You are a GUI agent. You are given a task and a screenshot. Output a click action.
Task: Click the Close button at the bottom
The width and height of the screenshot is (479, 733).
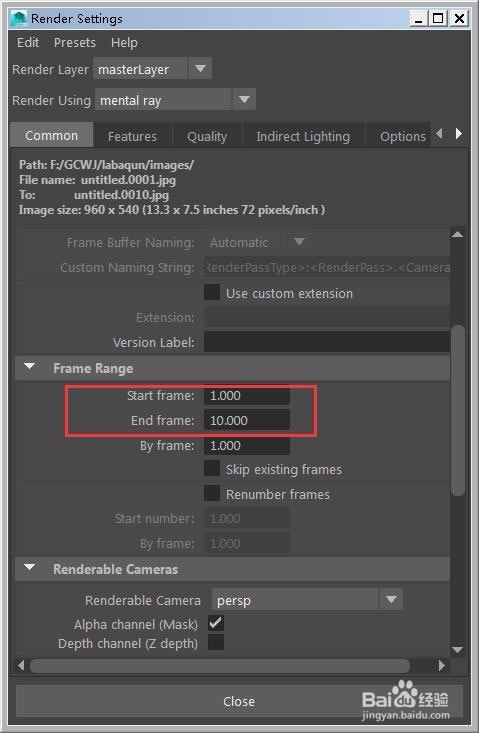pyautogui.click(x=239, y=701)
